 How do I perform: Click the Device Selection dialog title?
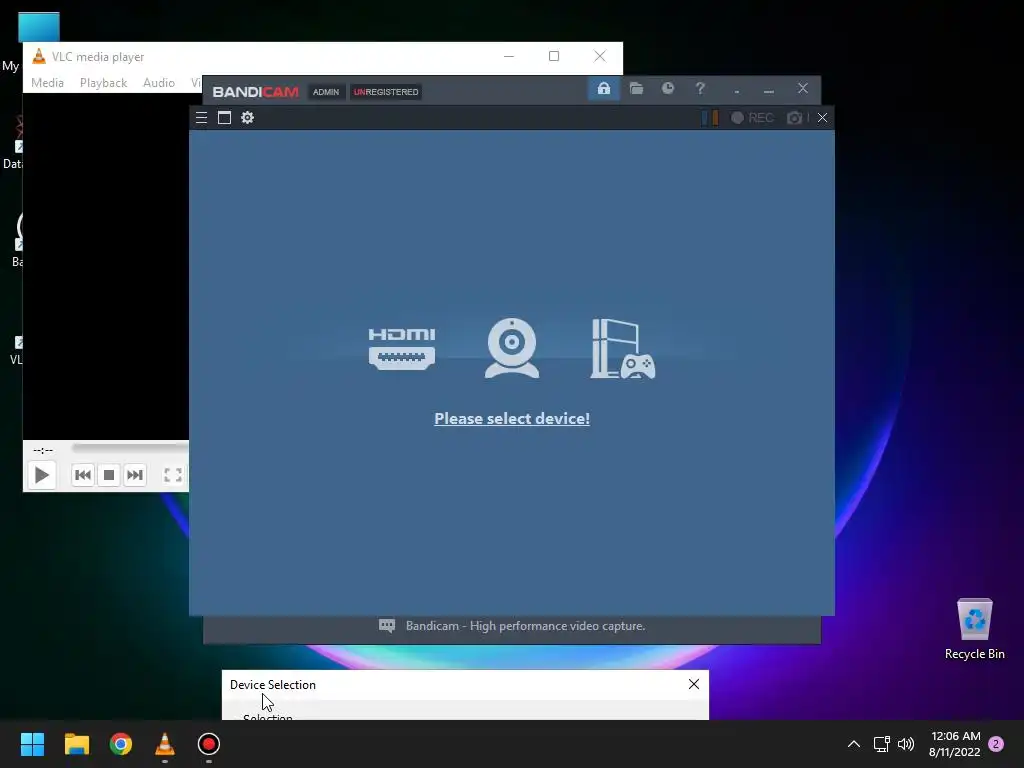272,684
